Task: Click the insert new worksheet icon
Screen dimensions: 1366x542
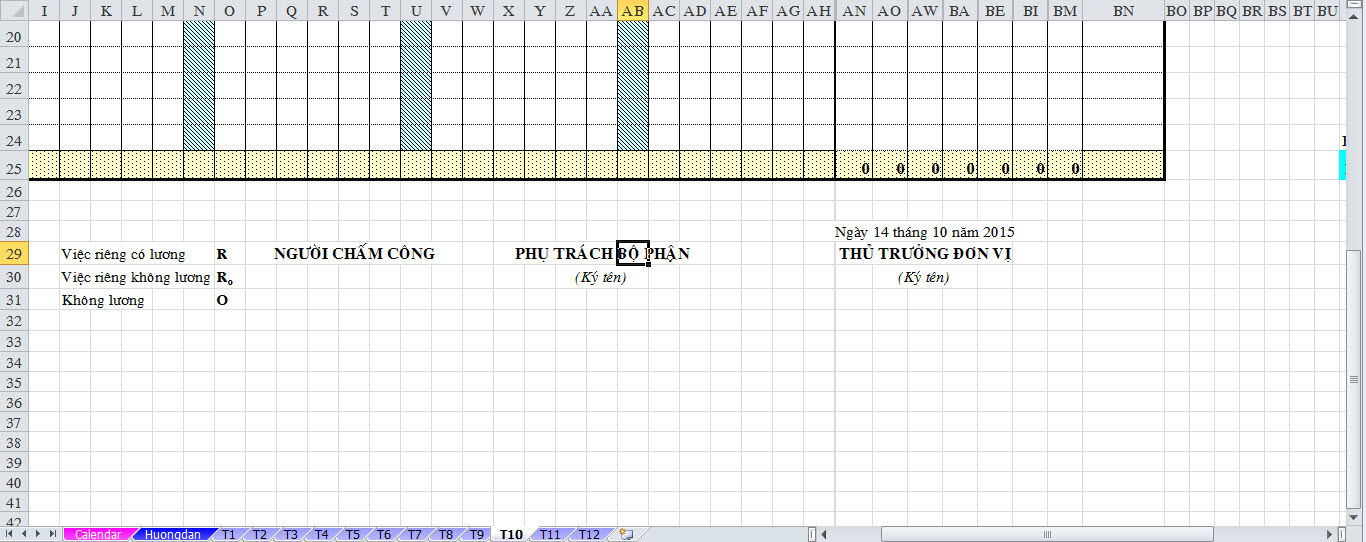Action: tap(626, 535)
